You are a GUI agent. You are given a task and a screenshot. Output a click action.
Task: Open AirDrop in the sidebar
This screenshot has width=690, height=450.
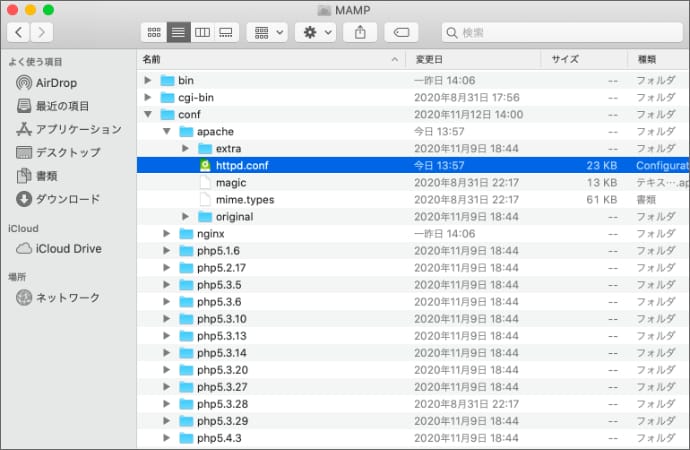click(56, 83)
